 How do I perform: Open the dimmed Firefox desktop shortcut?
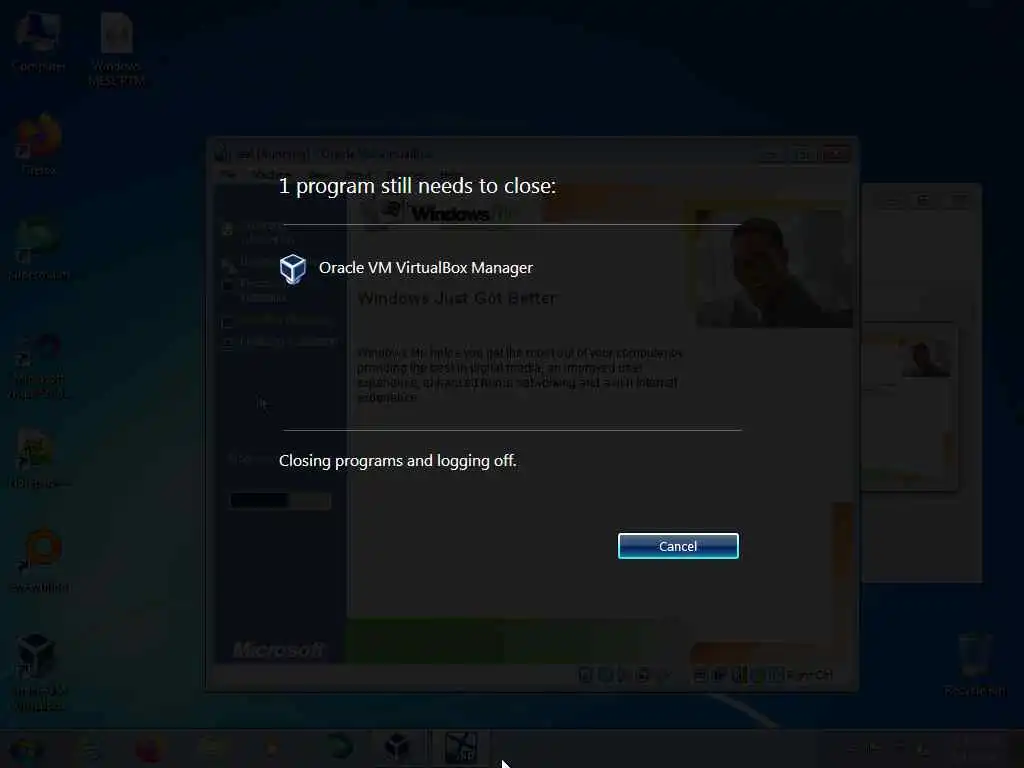[x=39, y=145]
